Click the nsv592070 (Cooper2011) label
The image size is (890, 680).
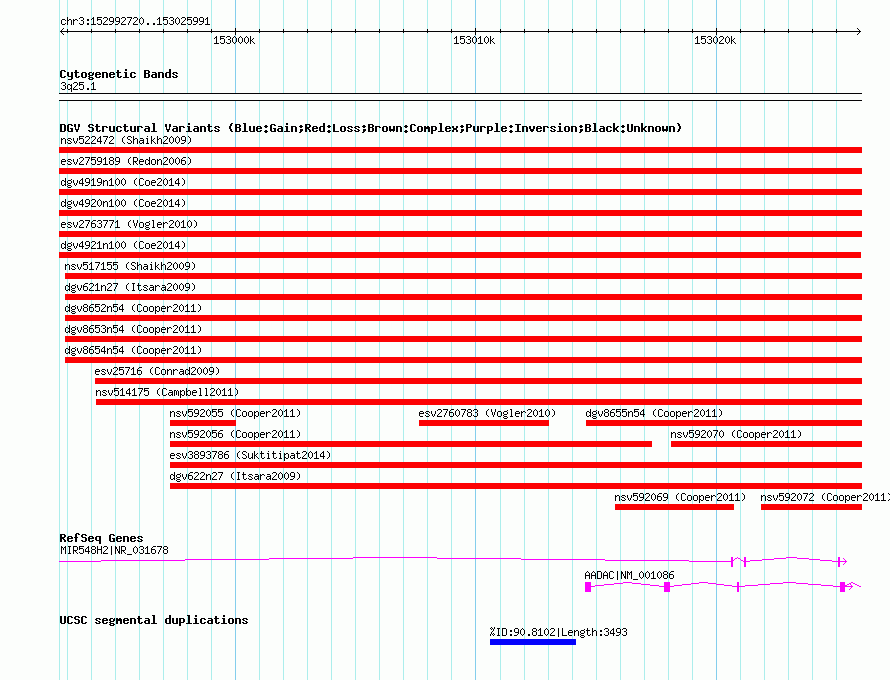pos(736,434)
